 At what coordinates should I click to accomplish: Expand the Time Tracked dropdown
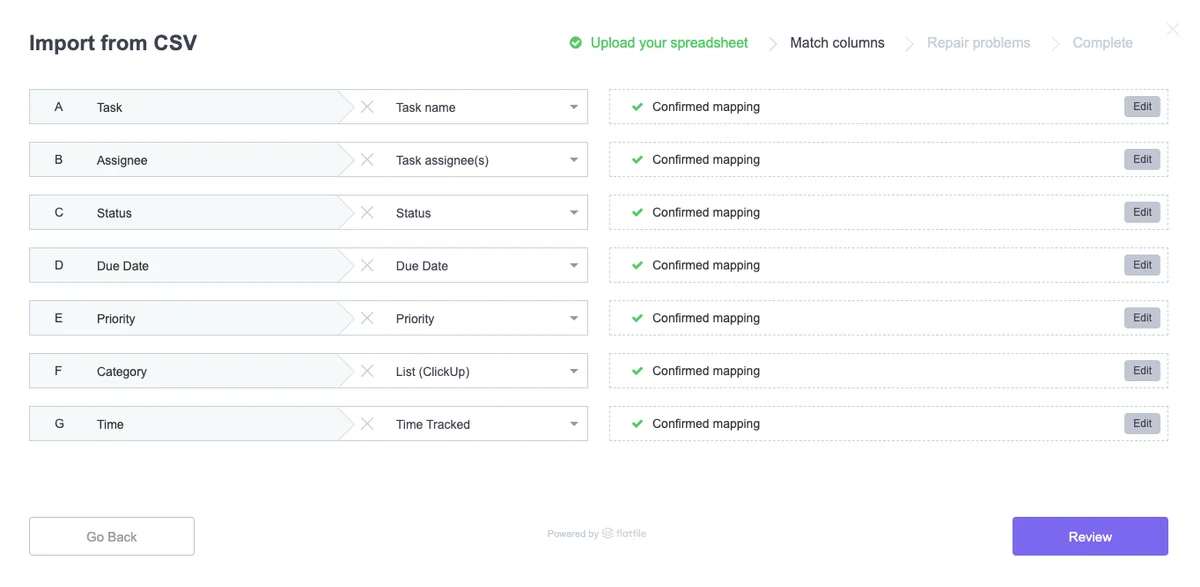tap(573, 423)
